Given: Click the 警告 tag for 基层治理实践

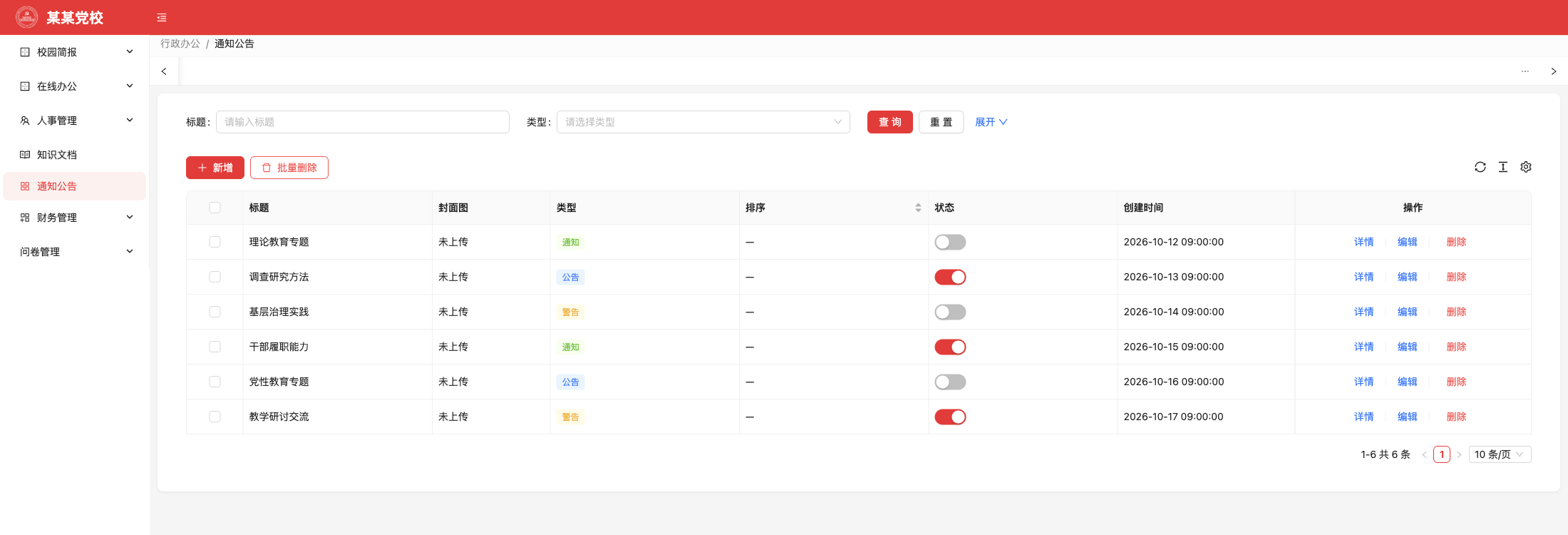Looking at the screenshot, I should 571,312.
